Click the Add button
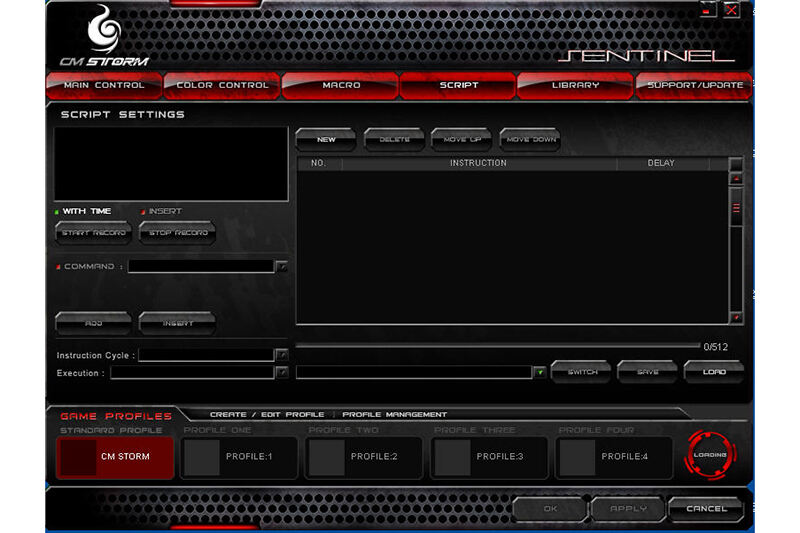 [x=93, y=323]
